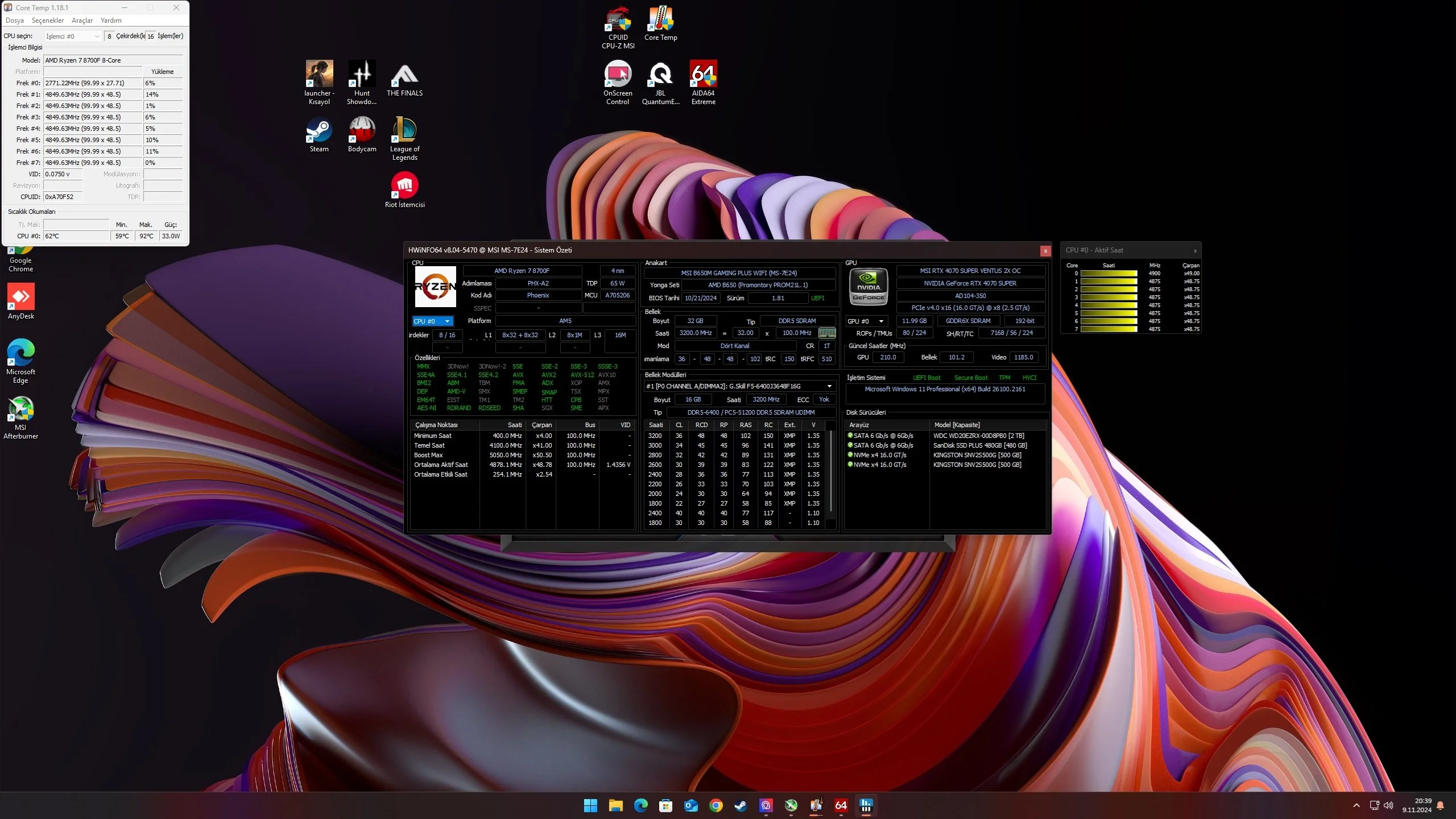Image resolution: width=1456 pixels, height=819 pixels.
Task: Expand the G.Skill memory module dropdown
Action: click(739, 386)
